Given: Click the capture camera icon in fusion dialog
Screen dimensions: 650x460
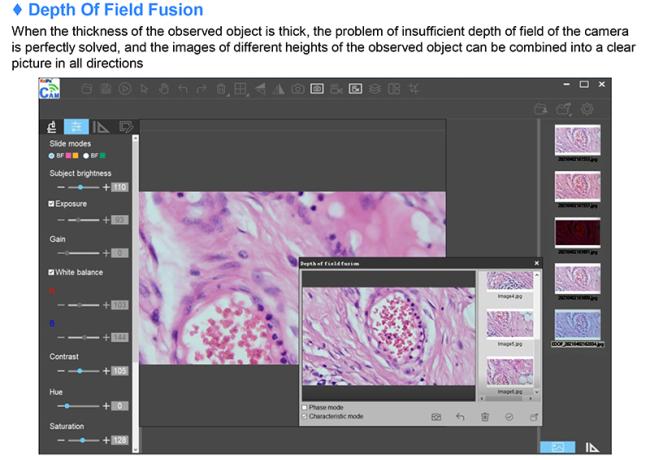Looking at the screenshot, I should [x=436, y=416].
